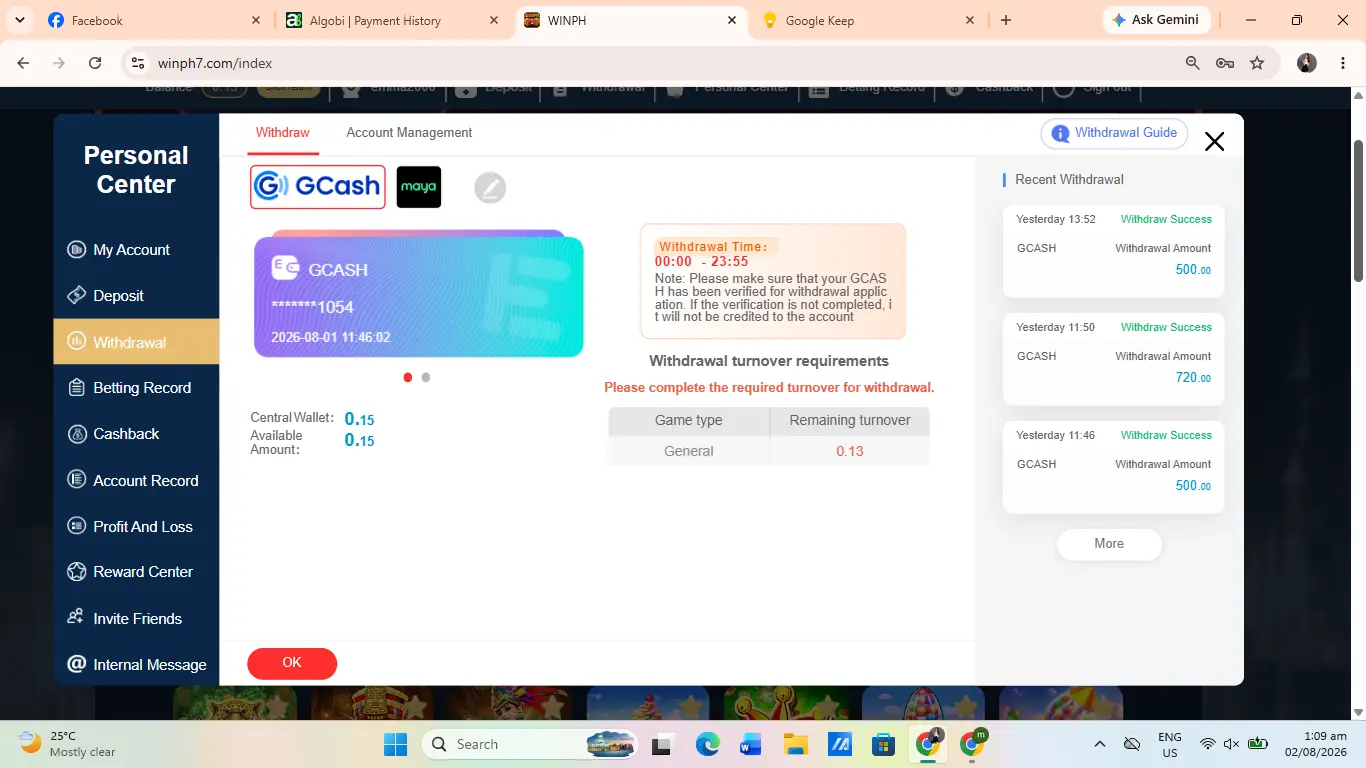1366x768 pixels.
Task: Select the second grey carousel dot
Action: coord(426,377)
